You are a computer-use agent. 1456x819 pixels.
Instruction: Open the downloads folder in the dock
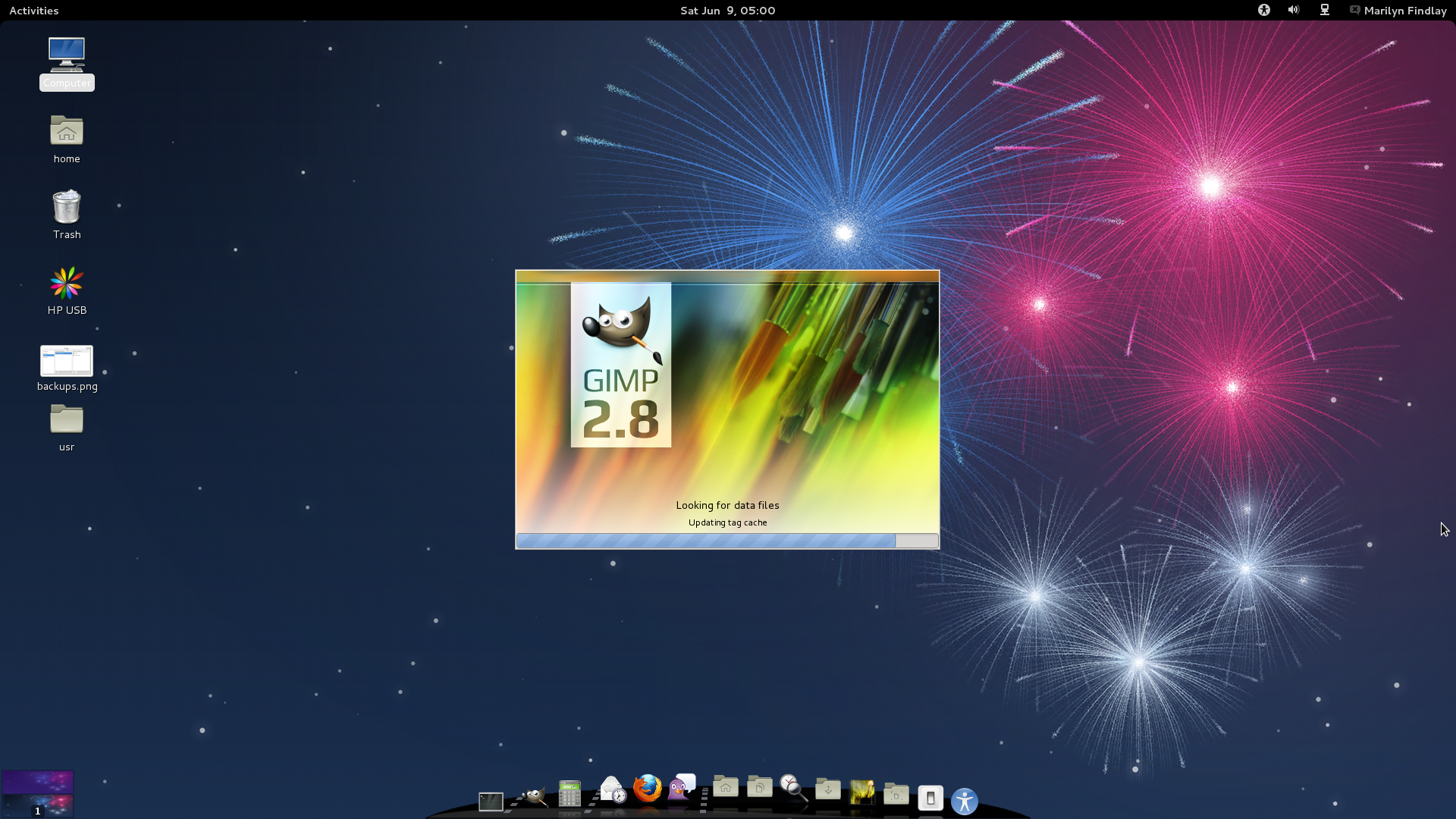coord(828,789)
